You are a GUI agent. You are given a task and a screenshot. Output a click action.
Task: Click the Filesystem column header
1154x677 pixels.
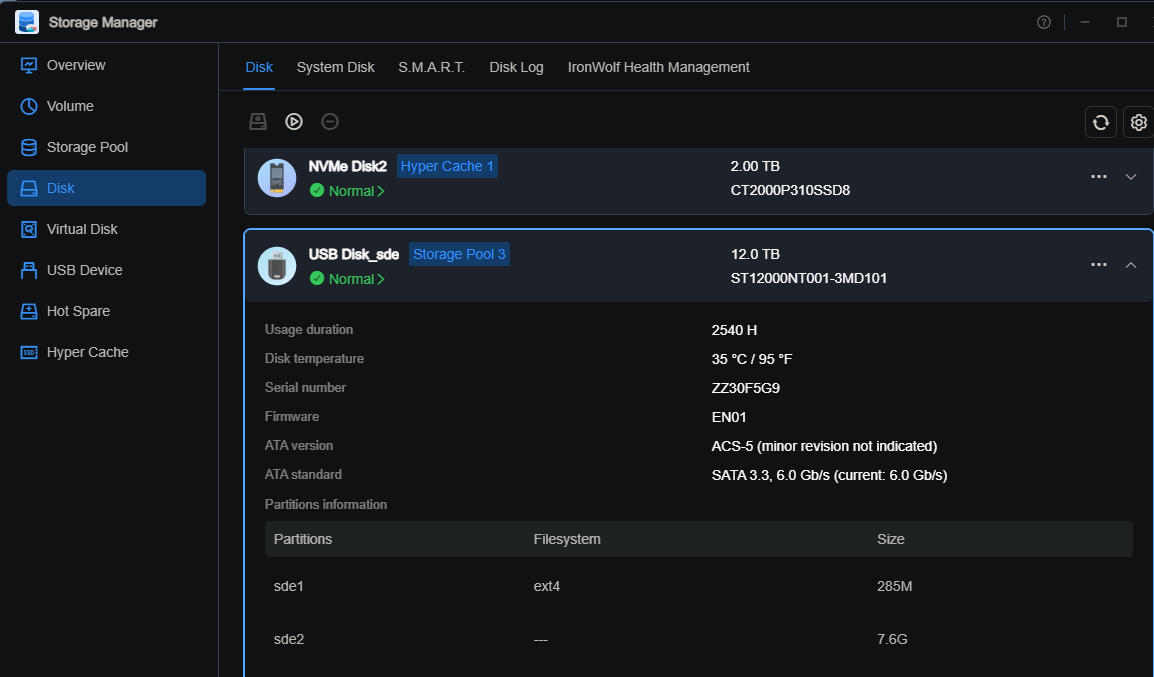click(567, 539)
